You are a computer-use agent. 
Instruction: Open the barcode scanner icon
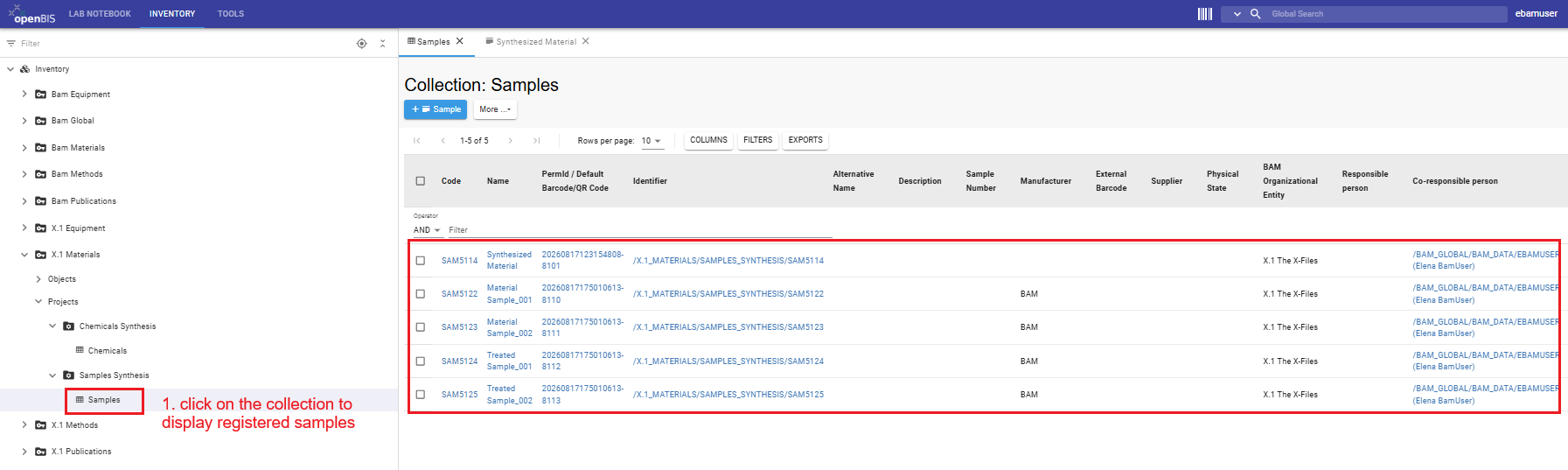(1204, 14)
